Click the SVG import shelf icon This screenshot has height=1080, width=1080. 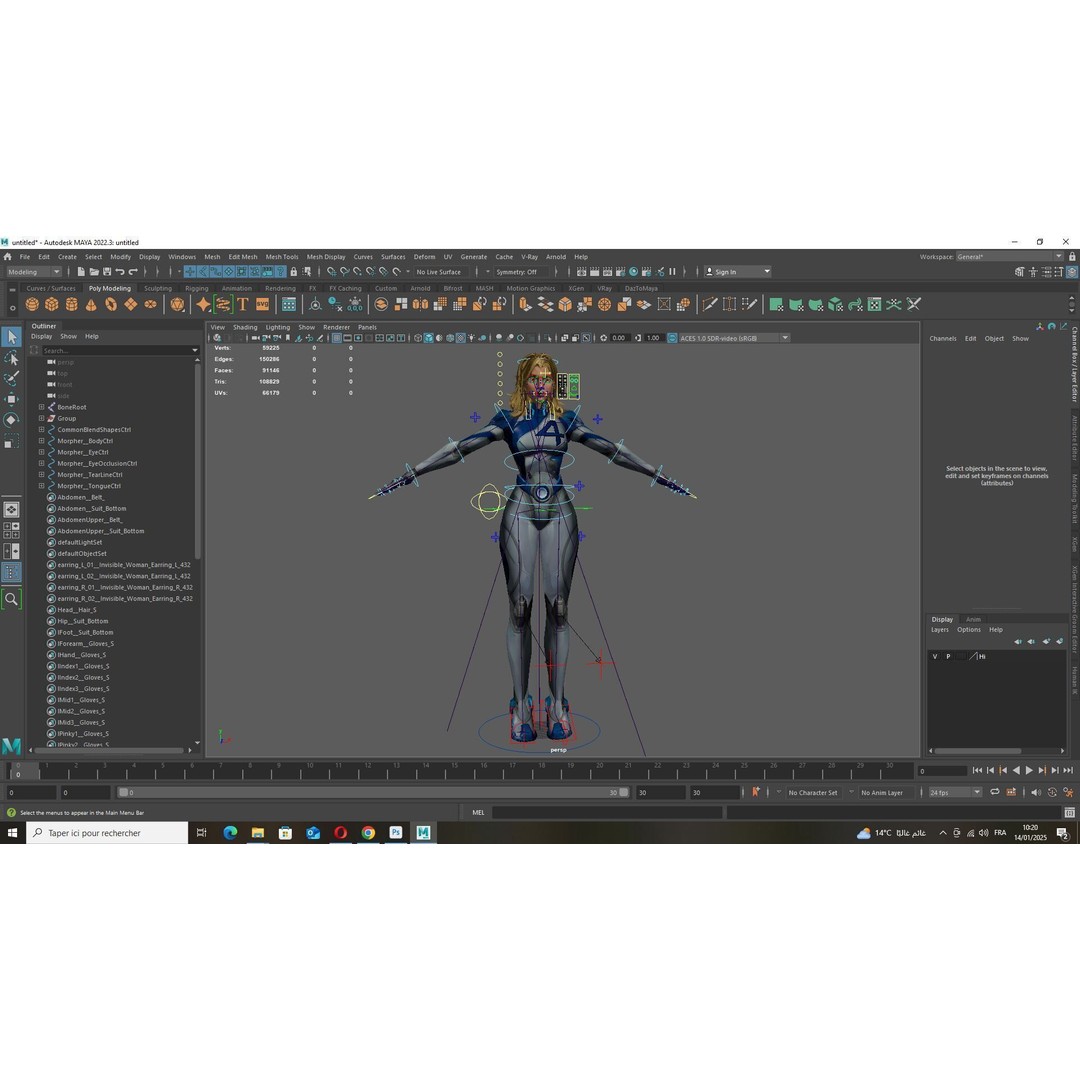262,304
